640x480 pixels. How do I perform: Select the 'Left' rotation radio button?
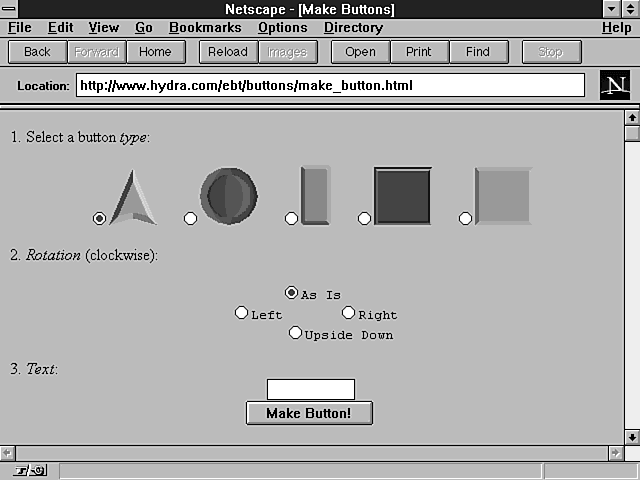tap(241, 313)
